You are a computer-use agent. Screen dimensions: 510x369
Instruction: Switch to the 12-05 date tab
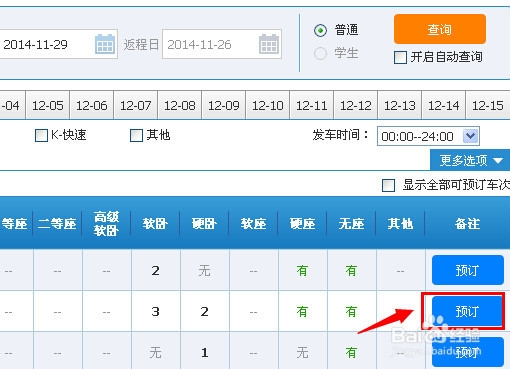click(48, 106)
